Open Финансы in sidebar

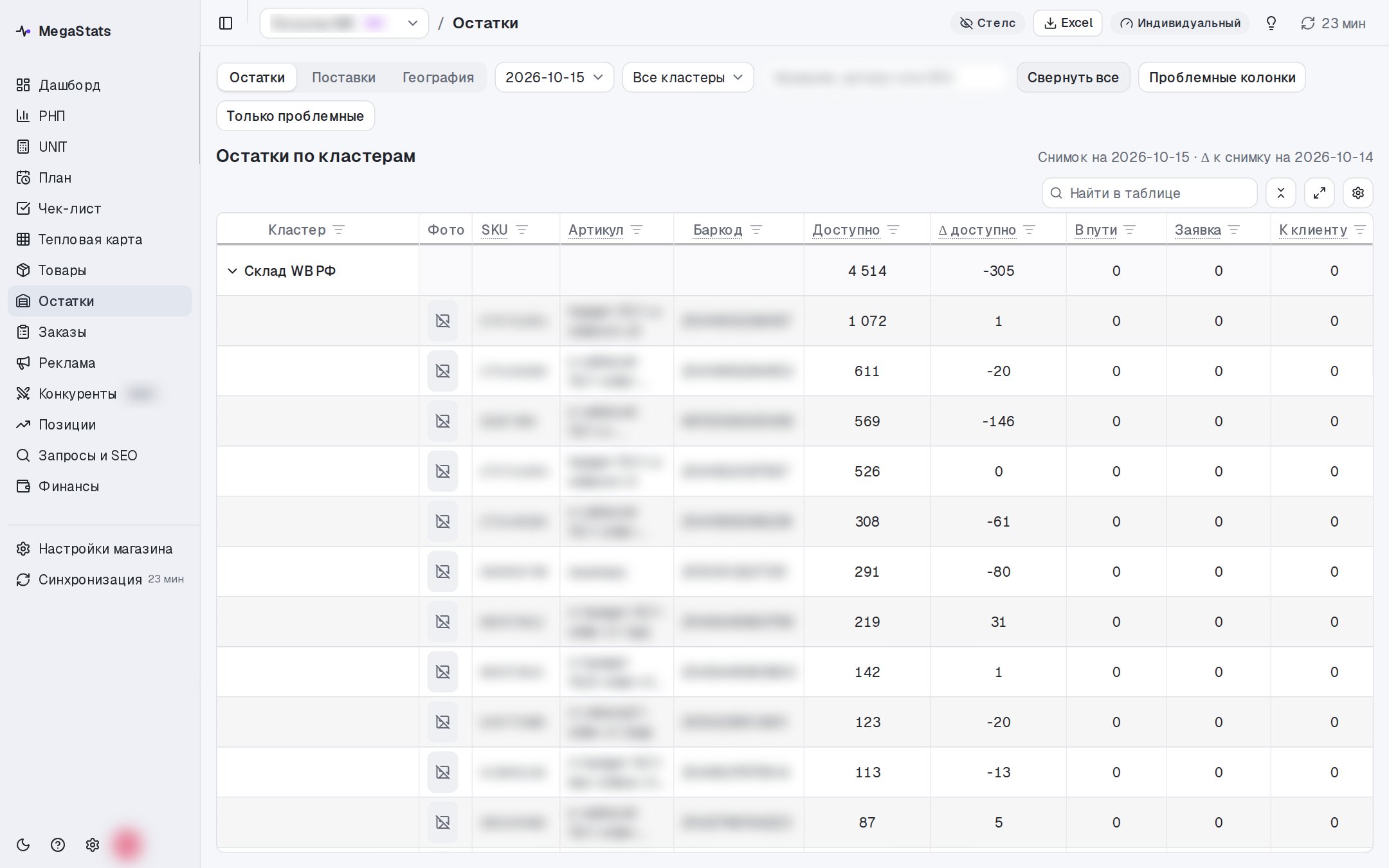tap(100, 486)
